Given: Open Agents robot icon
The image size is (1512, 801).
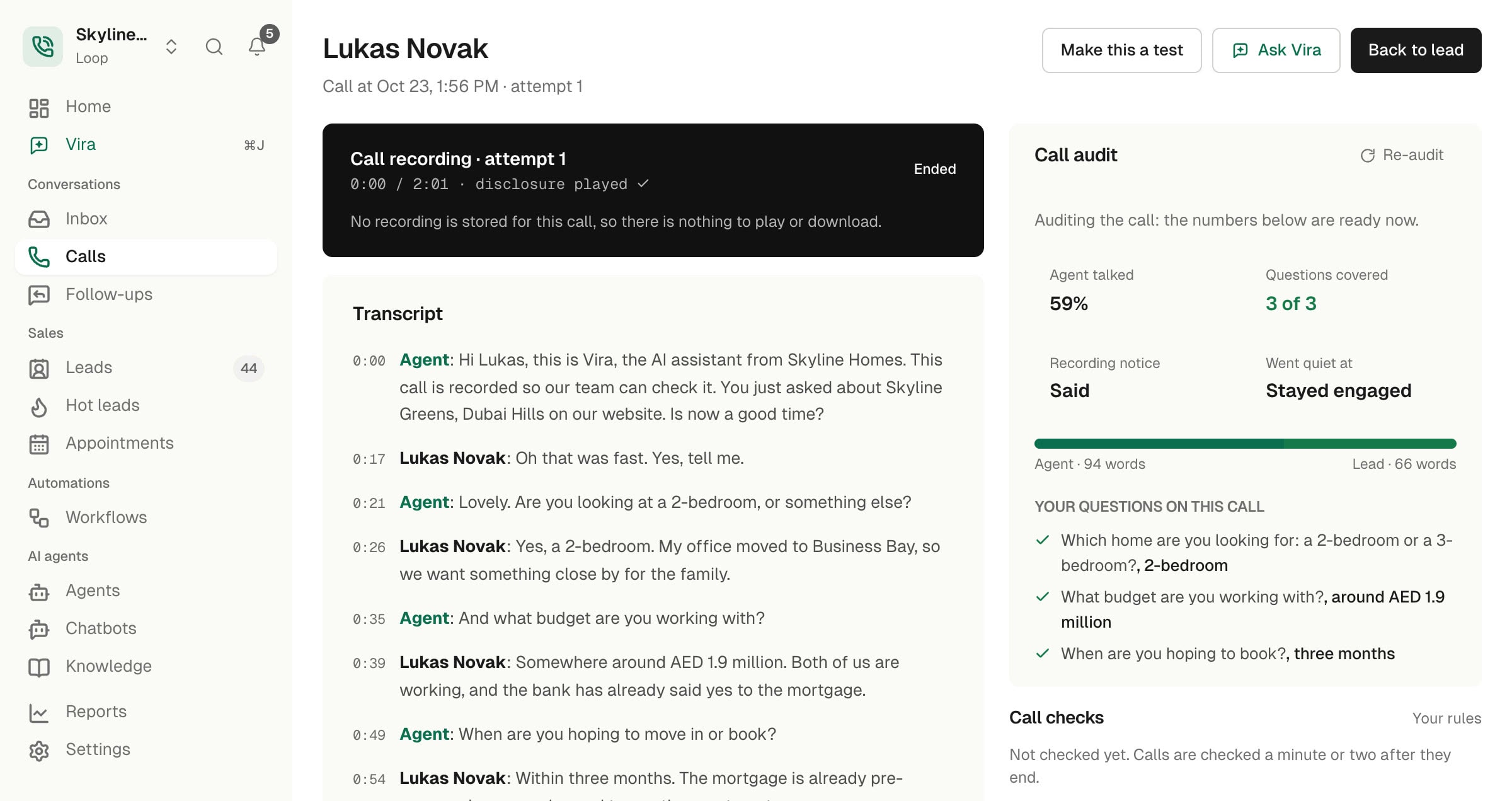Looking at the screenshot, I should 39,592.
